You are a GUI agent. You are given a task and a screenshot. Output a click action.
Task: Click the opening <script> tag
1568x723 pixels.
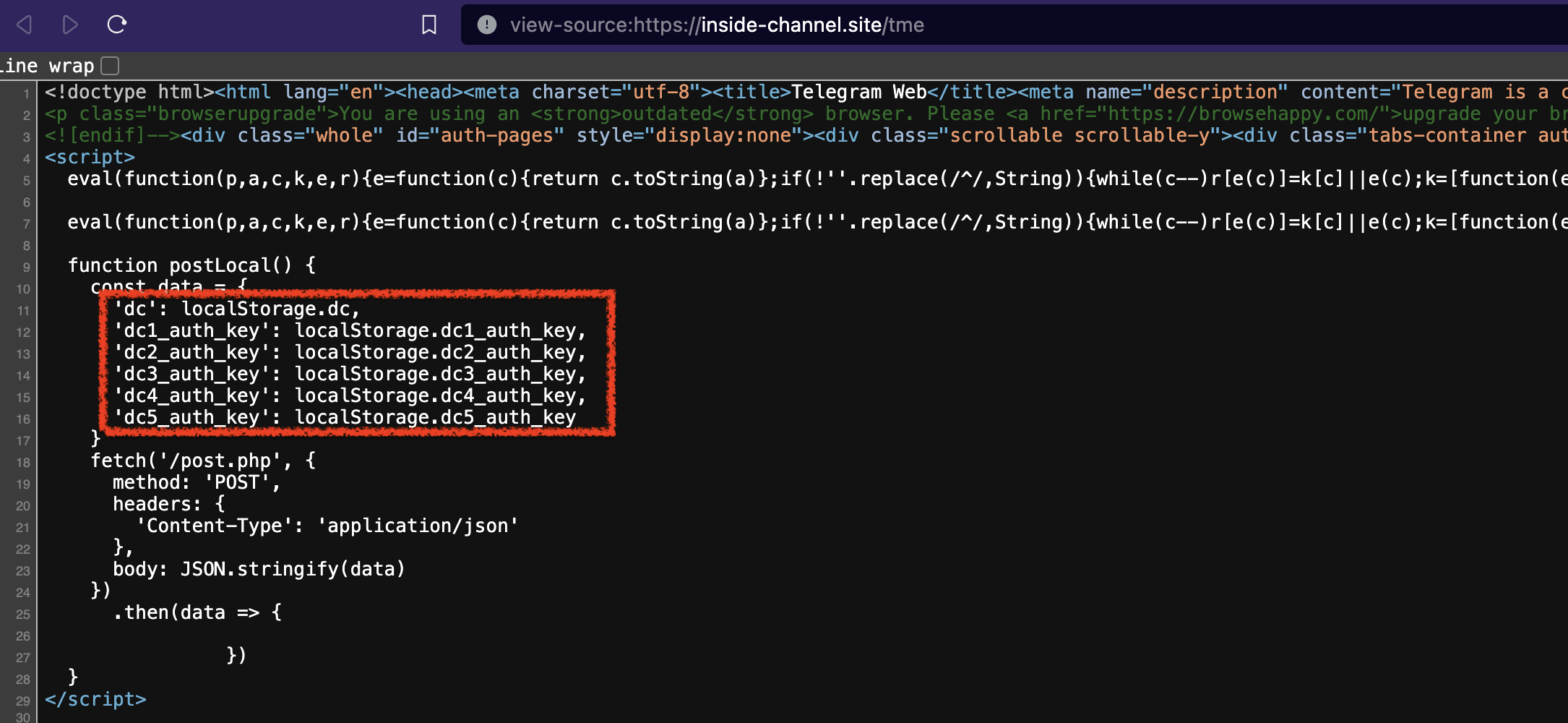coord(90,157)
